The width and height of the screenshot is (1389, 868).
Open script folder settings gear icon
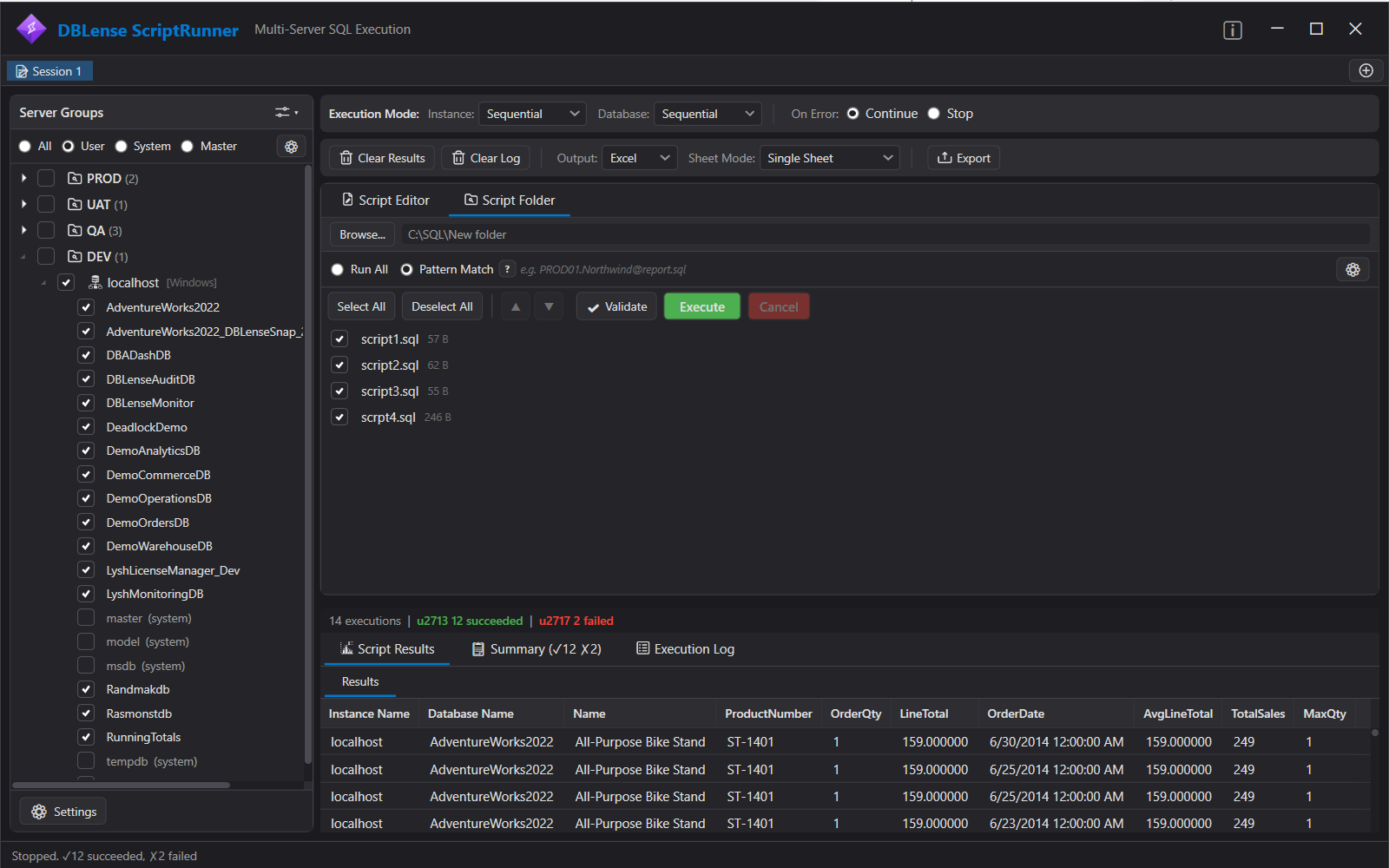click(x=1353, y=269)
